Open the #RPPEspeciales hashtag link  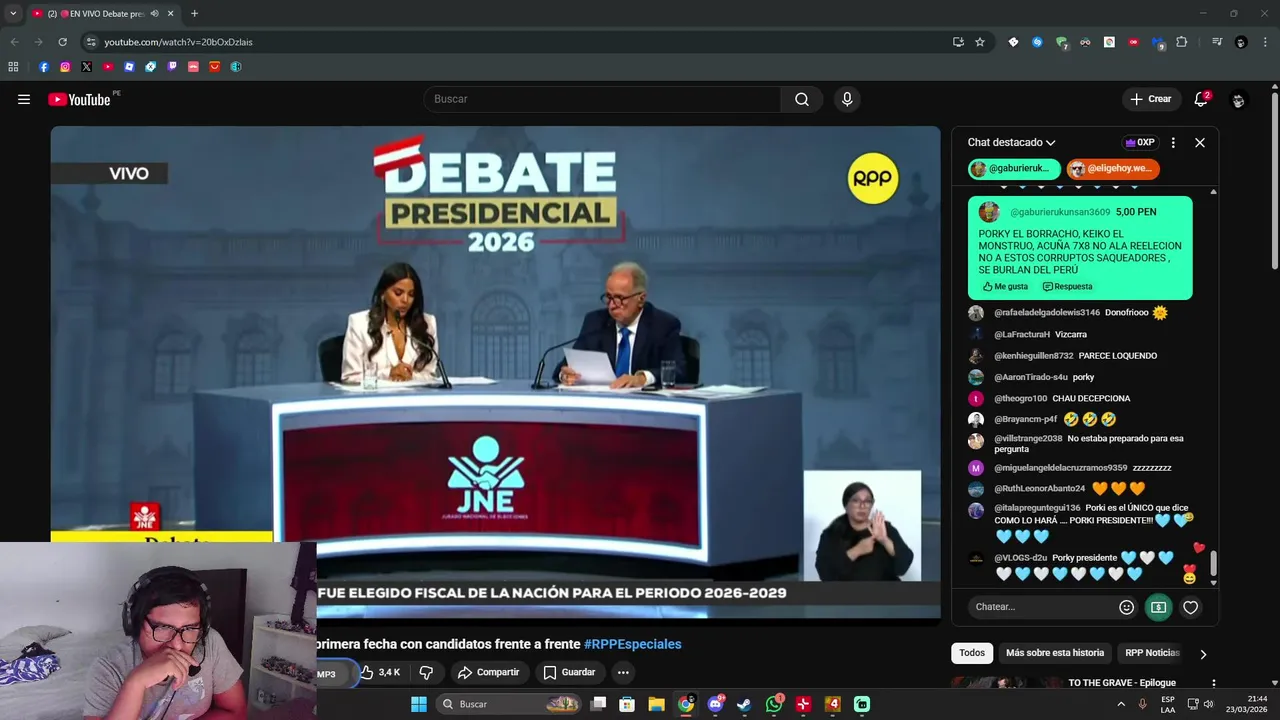point(632,644)
